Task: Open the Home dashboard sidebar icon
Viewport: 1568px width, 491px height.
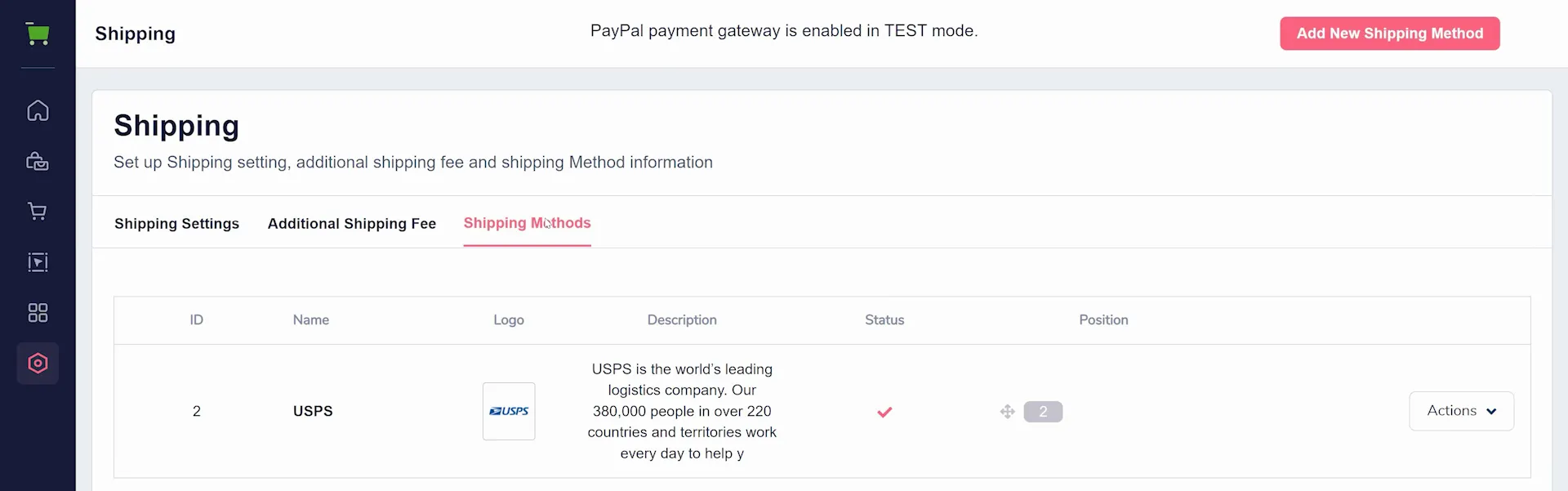Action: point(38,110)
